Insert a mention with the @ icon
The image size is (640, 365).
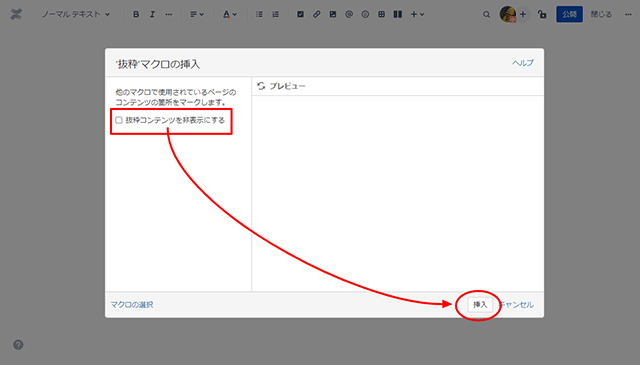pos(349,14)
